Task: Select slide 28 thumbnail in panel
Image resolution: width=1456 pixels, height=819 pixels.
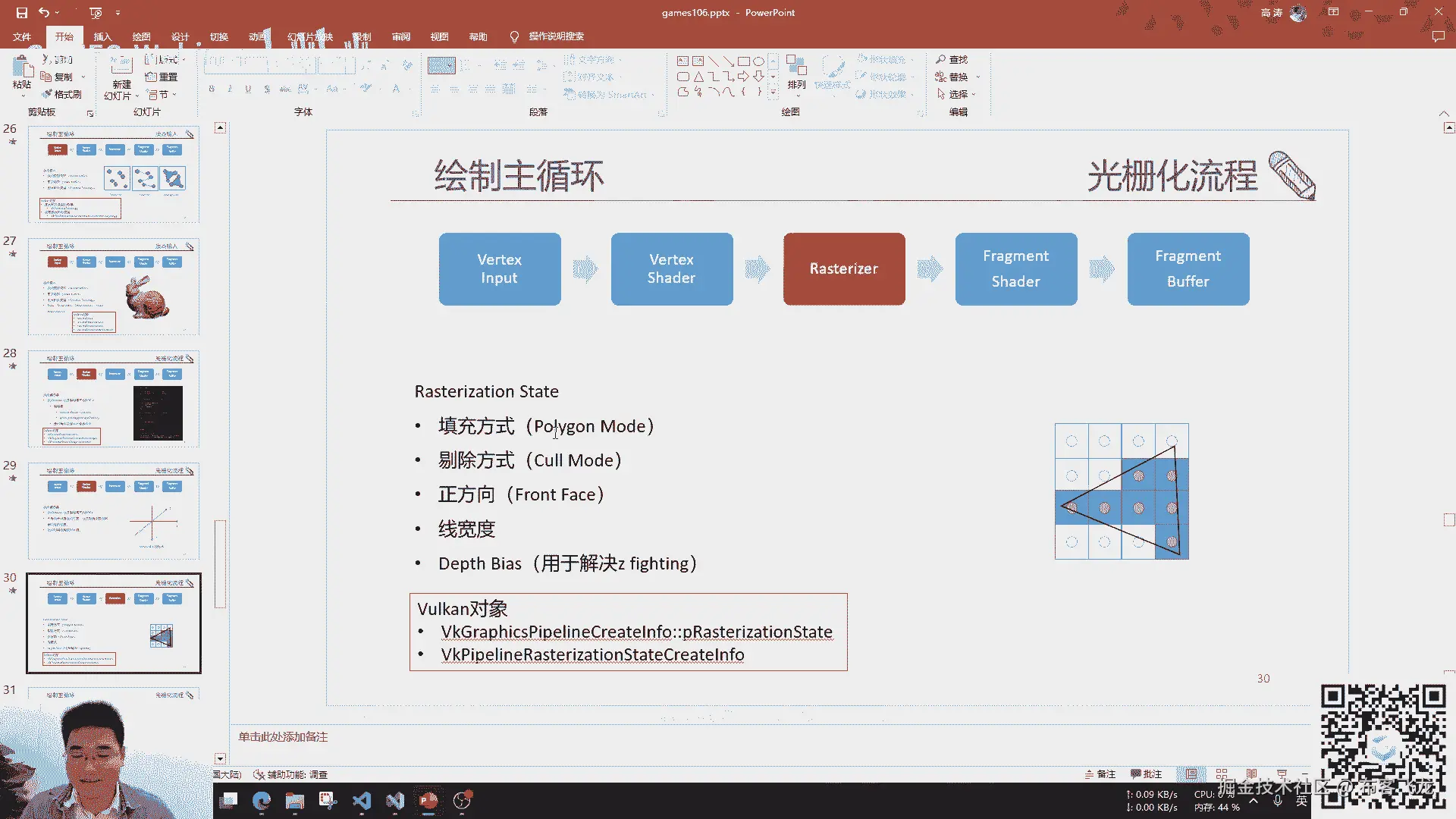Action: 114,398
